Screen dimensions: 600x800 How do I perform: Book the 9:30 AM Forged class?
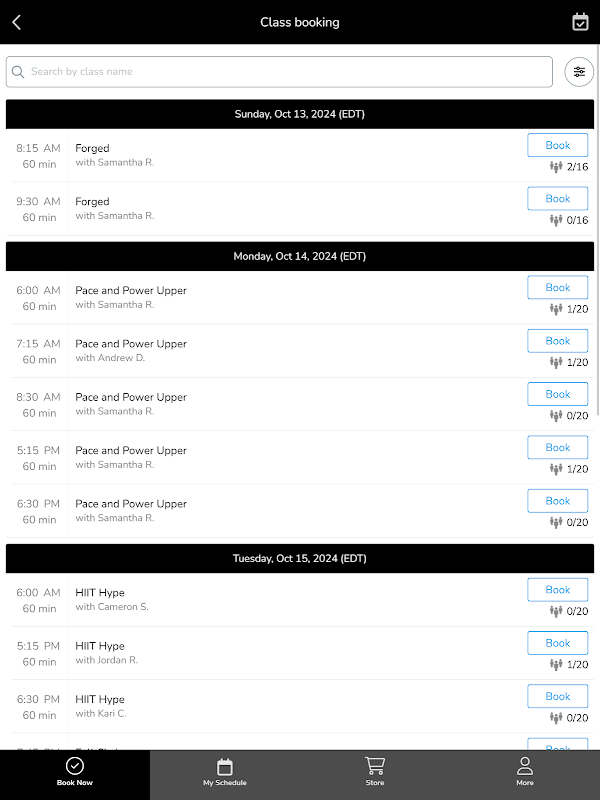[x=557, y=198]
